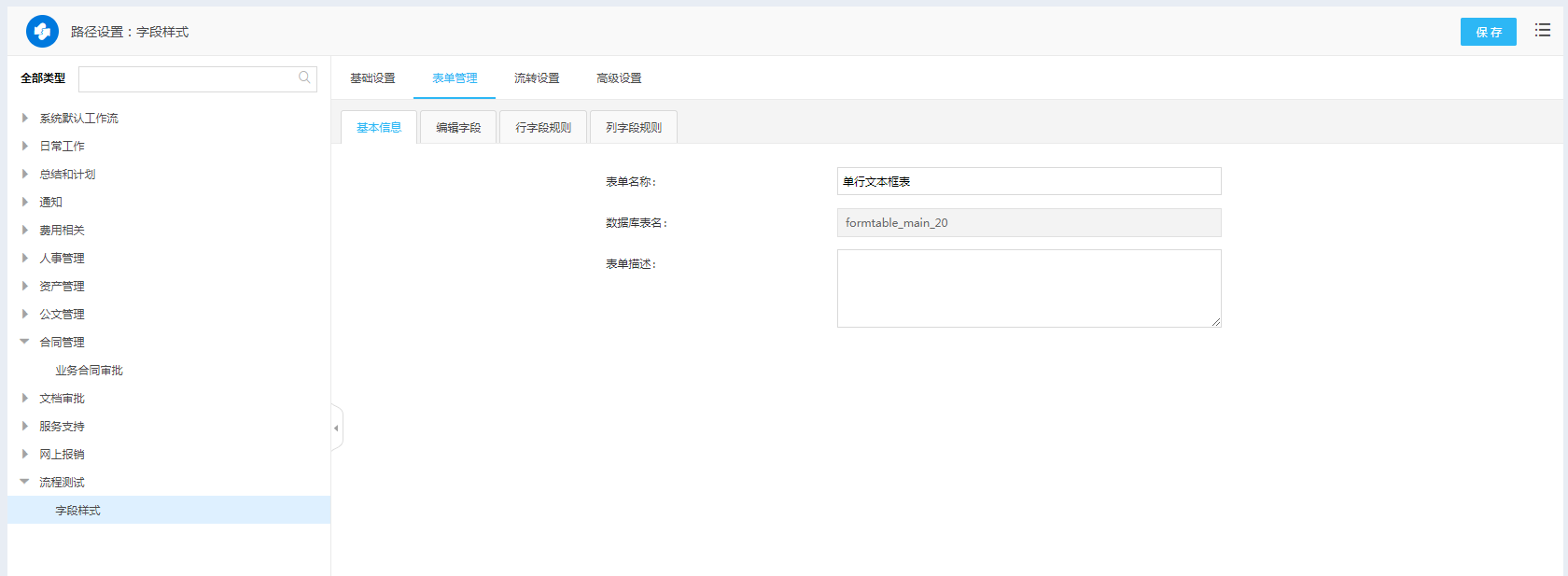Image resolution: width=1568 pixels, height=576 pixels.
Task: Open the 流转设置 tab
Action: [x=537, y=78]
